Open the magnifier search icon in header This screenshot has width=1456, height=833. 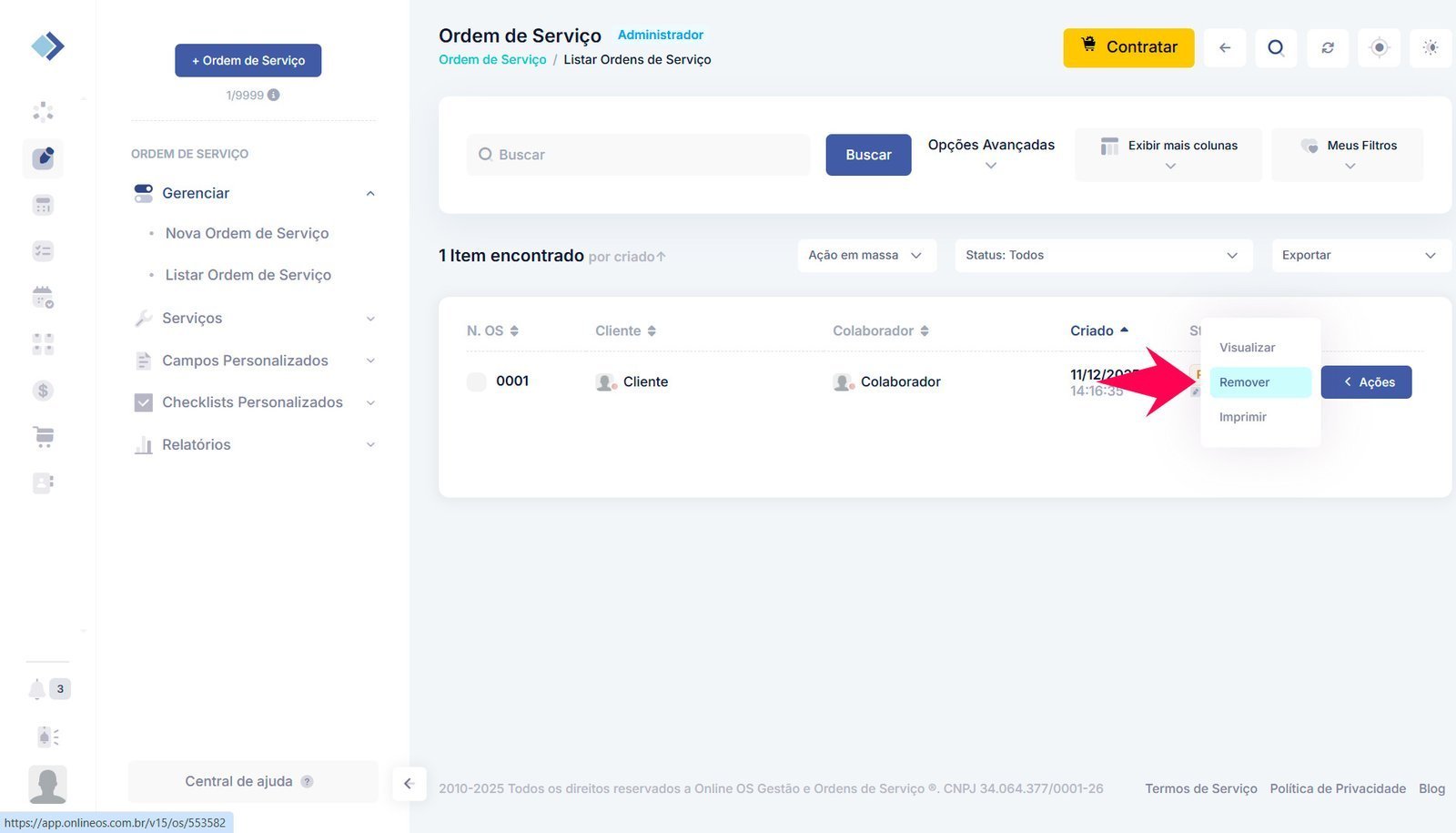tap(1276, 47)
